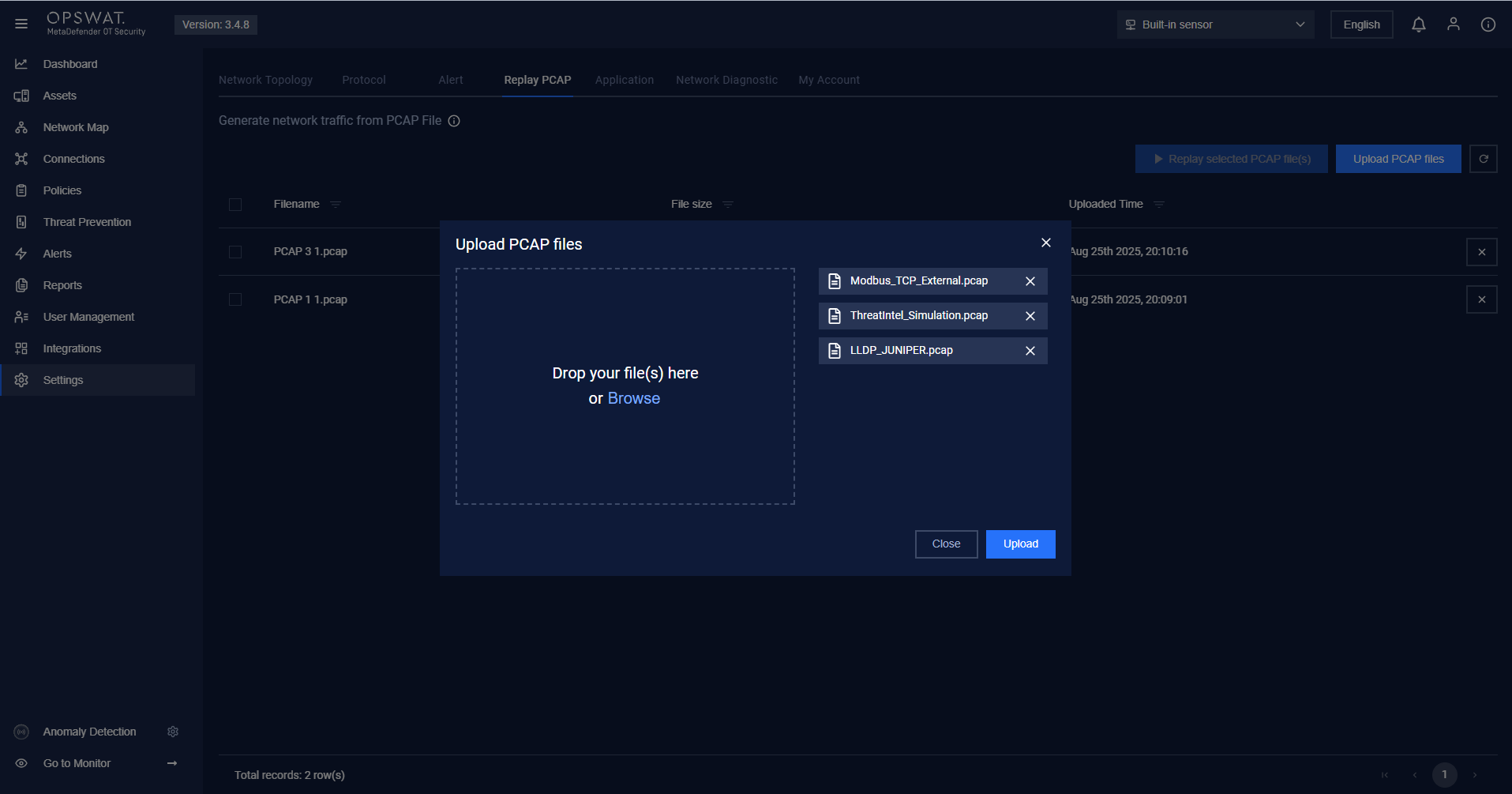
Task: Open the Filename column filter
Action: tap(336, 205)
